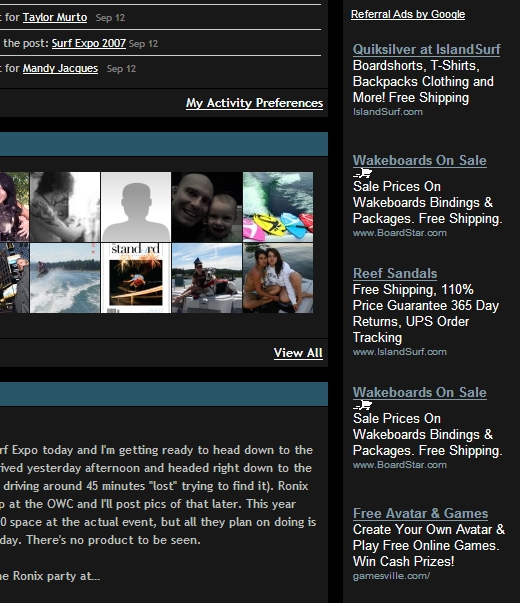Open the two women on boat thumbnail

pos(278,278)
